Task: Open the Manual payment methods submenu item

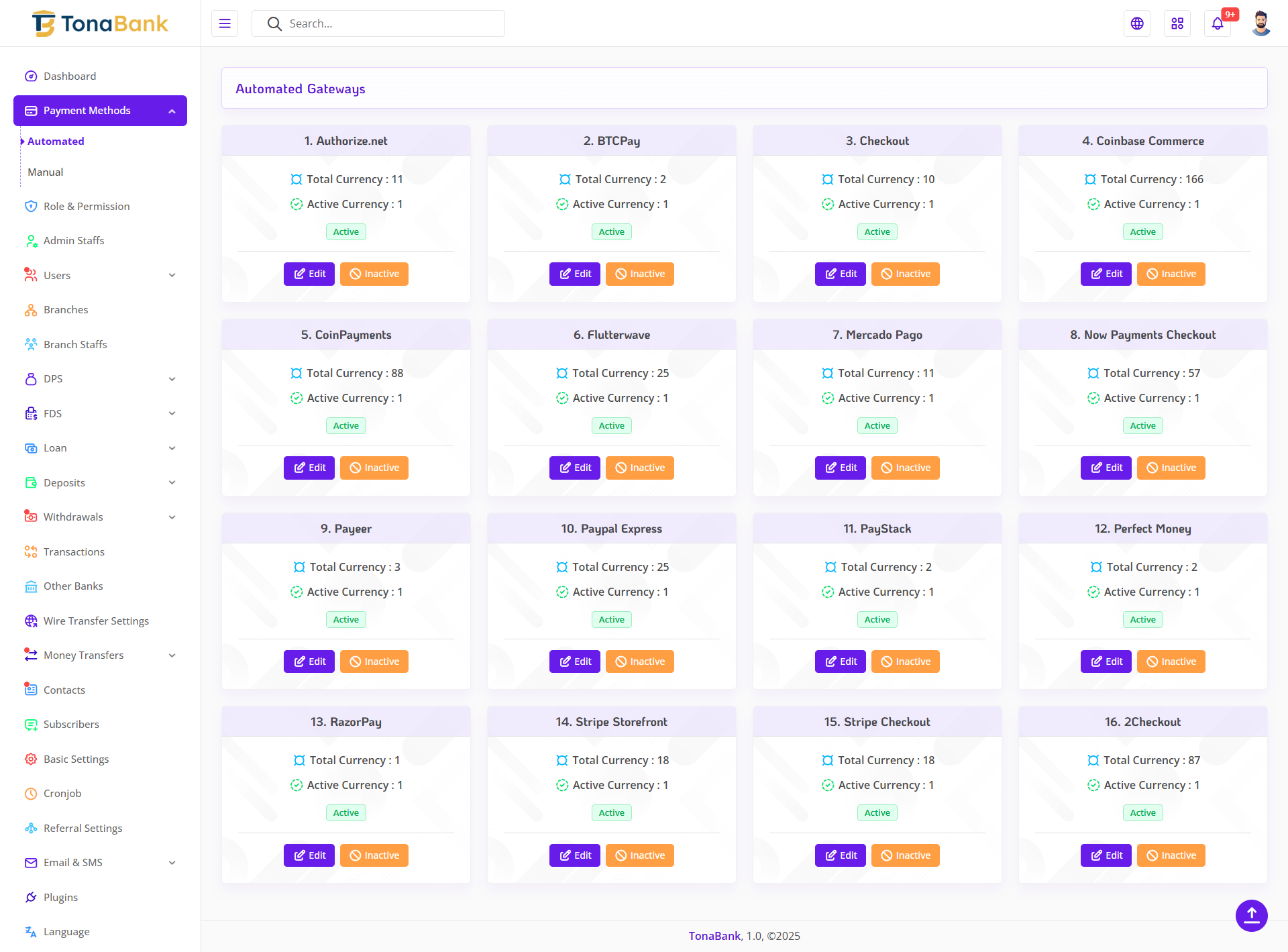Action: [46, 172]
